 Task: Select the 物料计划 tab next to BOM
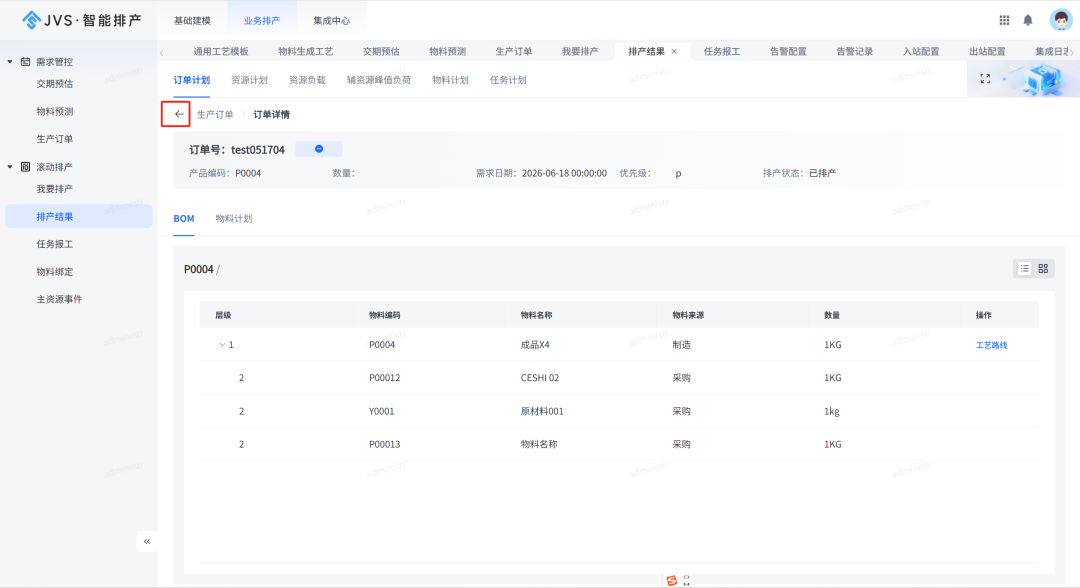(x=234, y=218)
